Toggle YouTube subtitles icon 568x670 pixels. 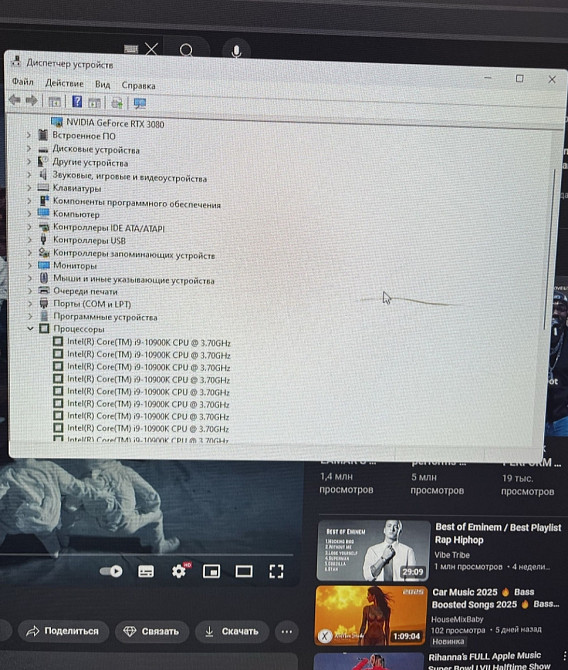pyautogui.click(x=146, y=571)
